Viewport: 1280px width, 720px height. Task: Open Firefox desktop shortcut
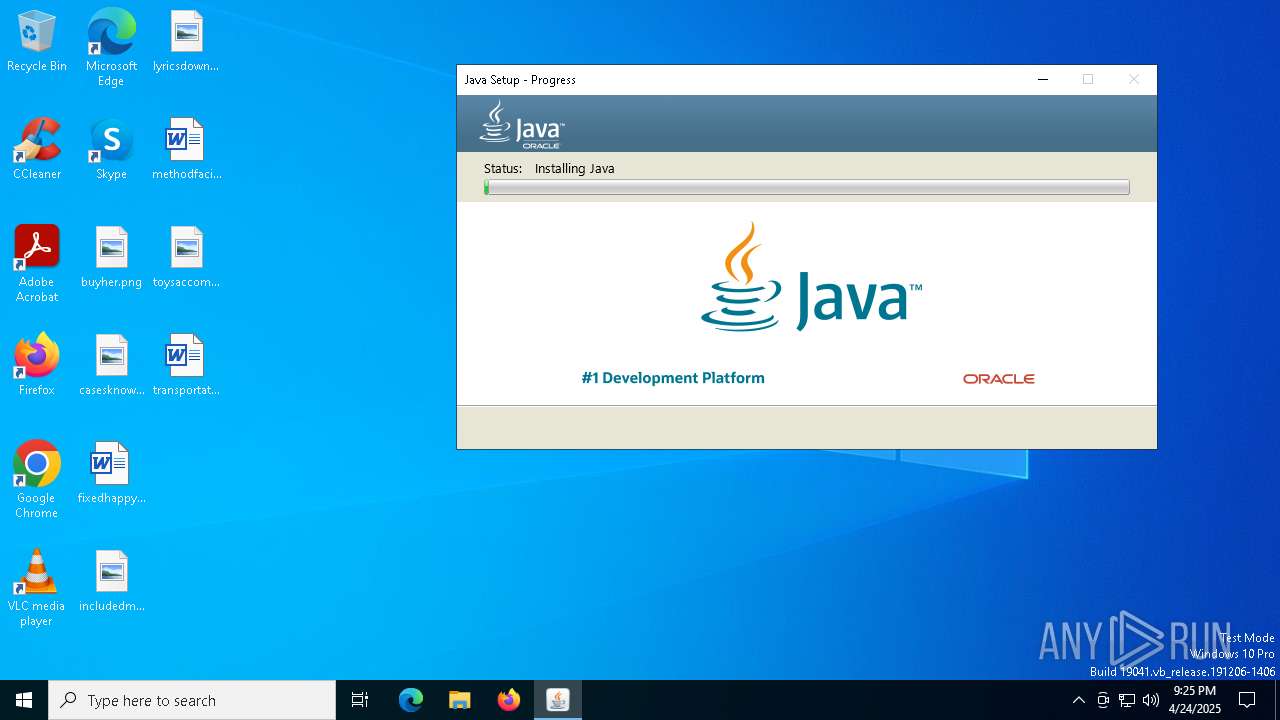click(x=37, y=366)
